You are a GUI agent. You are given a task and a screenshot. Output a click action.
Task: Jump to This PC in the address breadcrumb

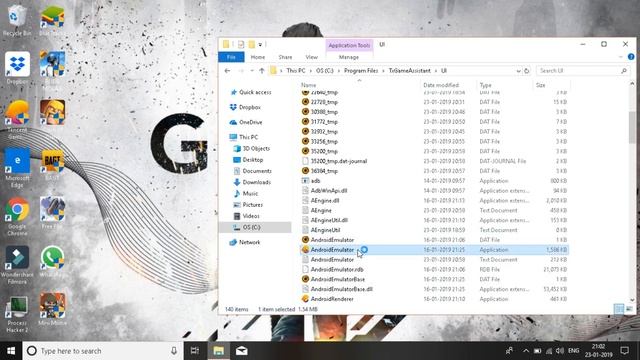pyautogui.click(x=296, y=71)
